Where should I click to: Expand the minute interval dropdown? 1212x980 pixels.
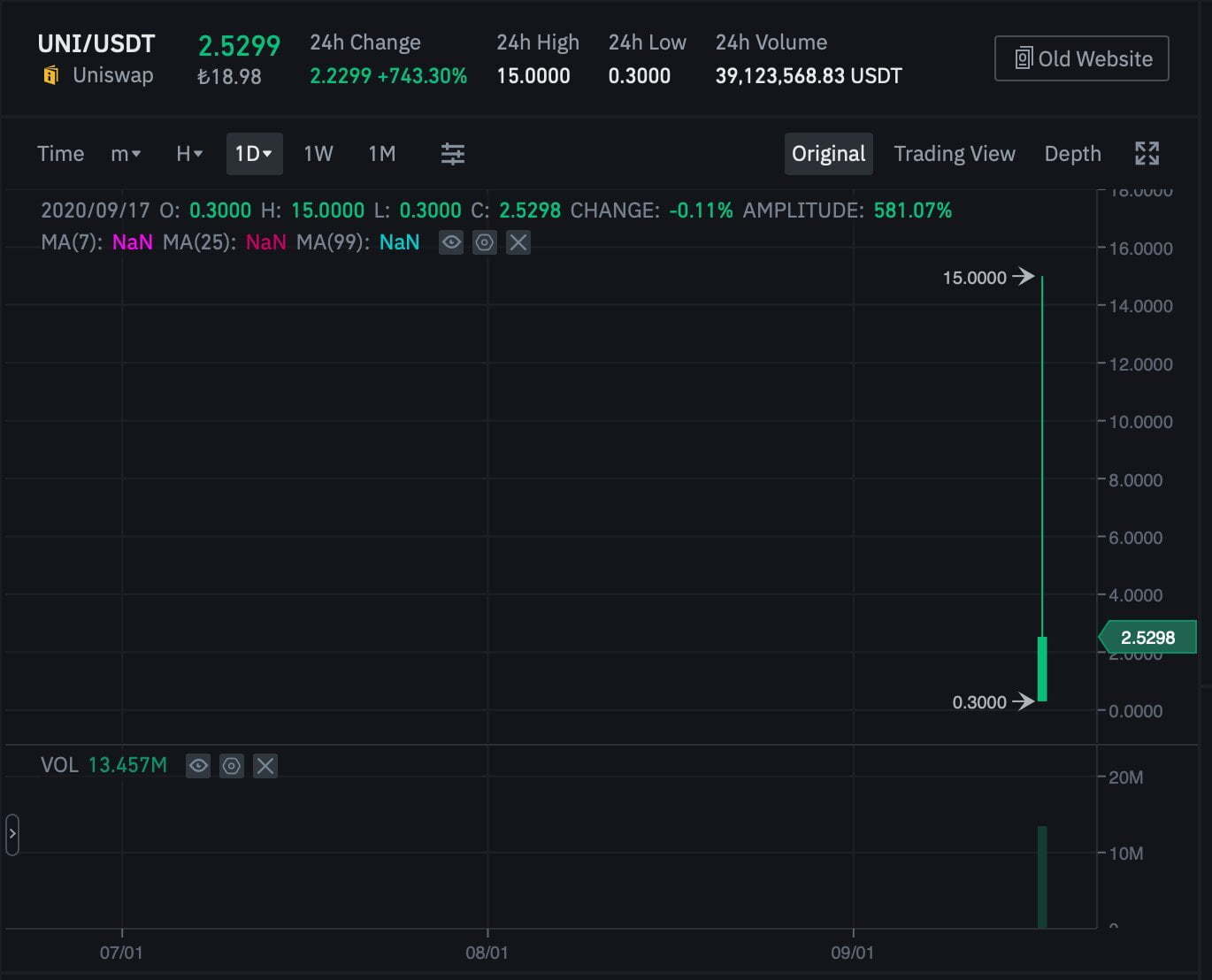pyautogui.click(x=126, y=154)
